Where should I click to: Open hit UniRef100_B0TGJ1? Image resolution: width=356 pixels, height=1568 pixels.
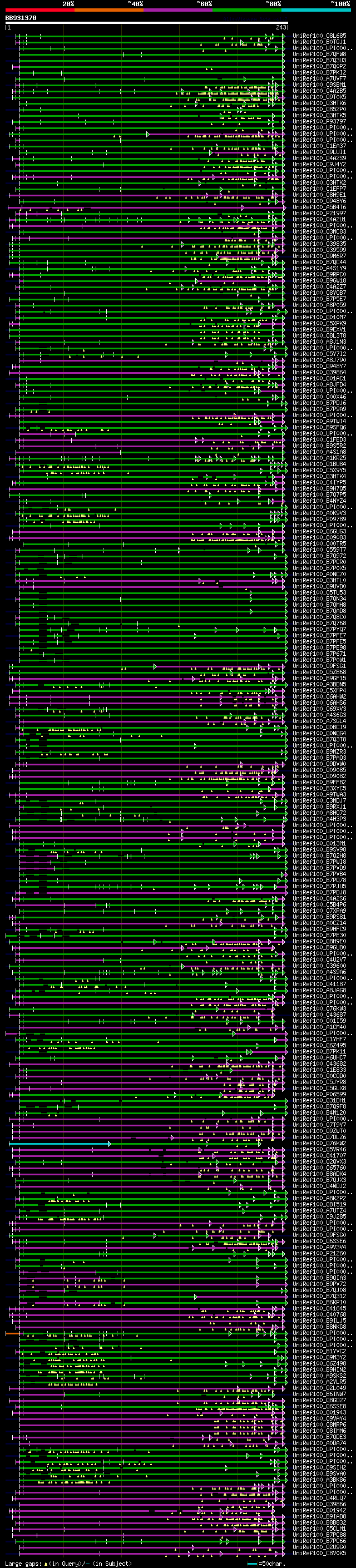click(x=319, y=42)
